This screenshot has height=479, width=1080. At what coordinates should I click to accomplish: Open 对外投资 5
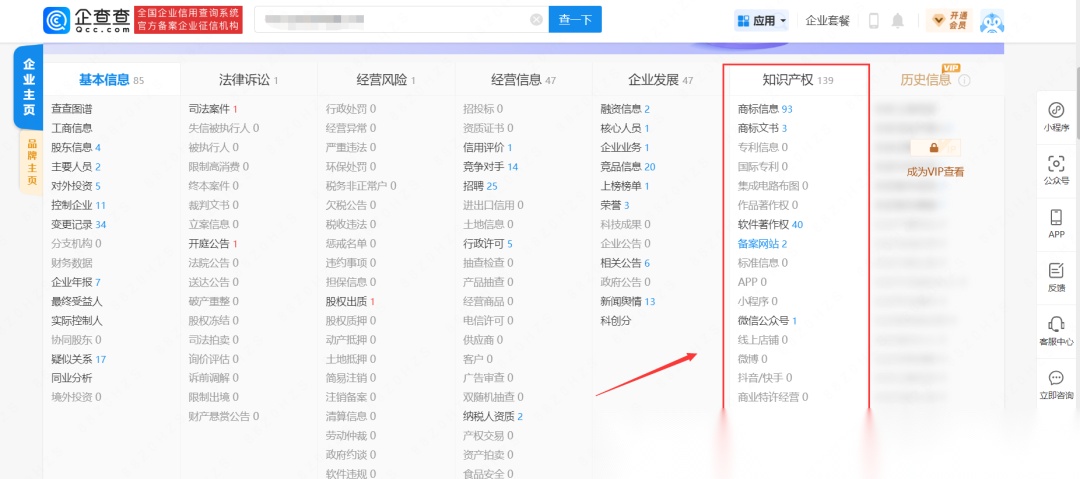76,186
